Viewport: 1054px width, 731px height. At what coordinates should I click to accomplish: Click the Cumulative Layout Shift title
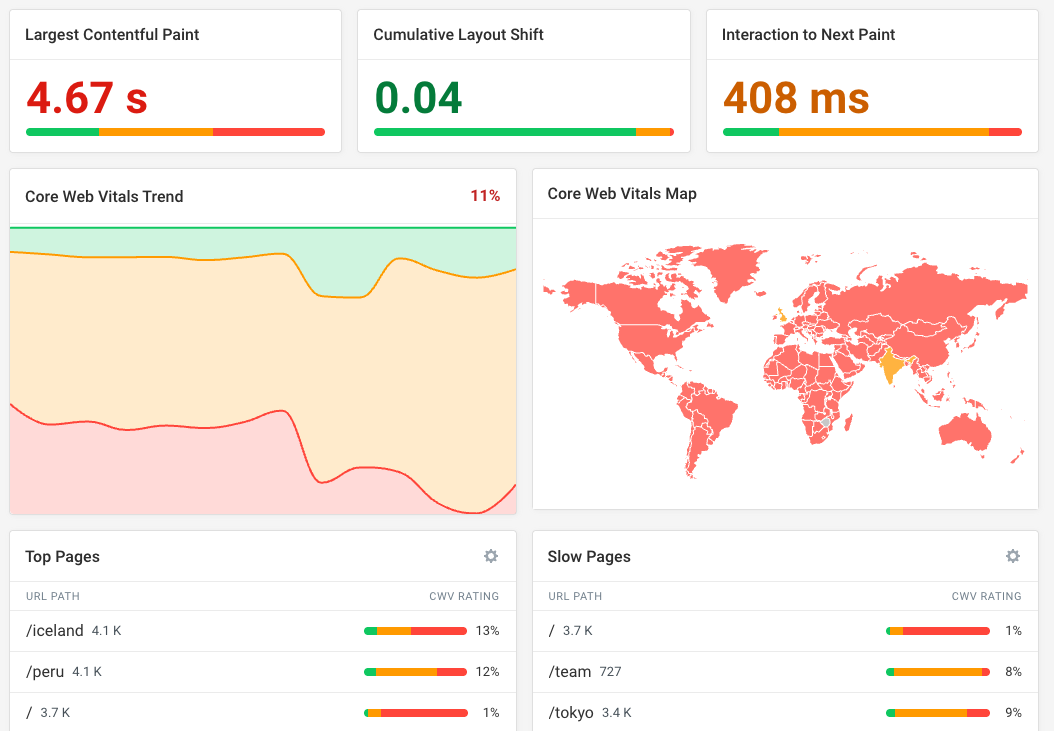point(458,35)
